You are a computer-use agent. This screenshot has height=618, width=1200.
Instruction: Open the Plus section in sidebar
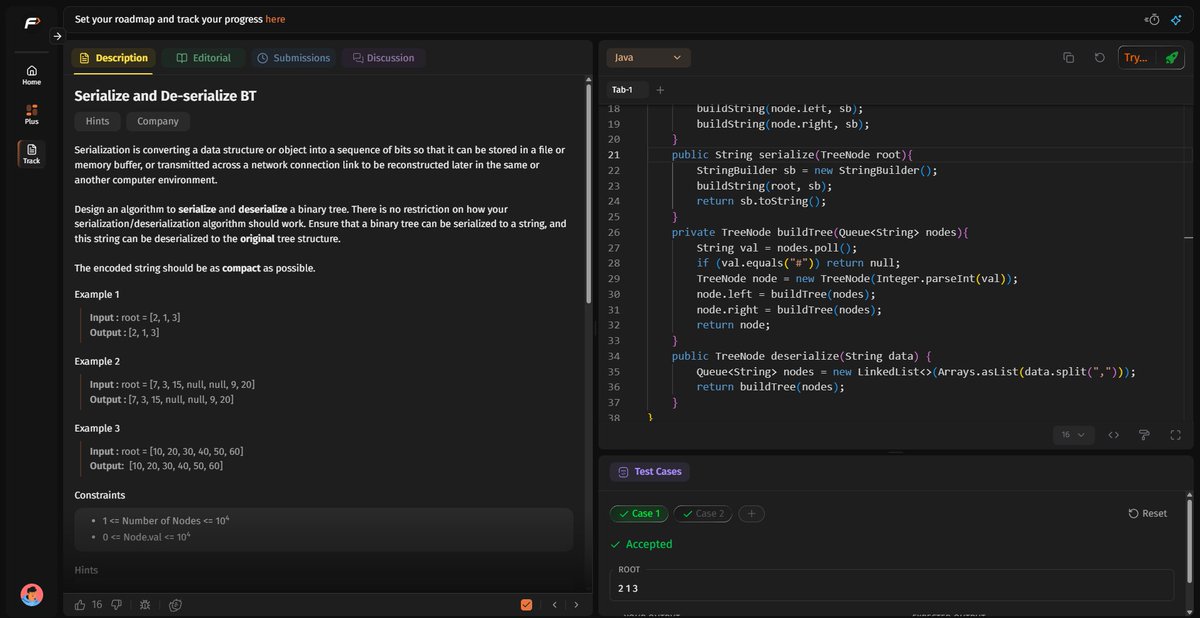pyautogui.click(x=32, y=114)
